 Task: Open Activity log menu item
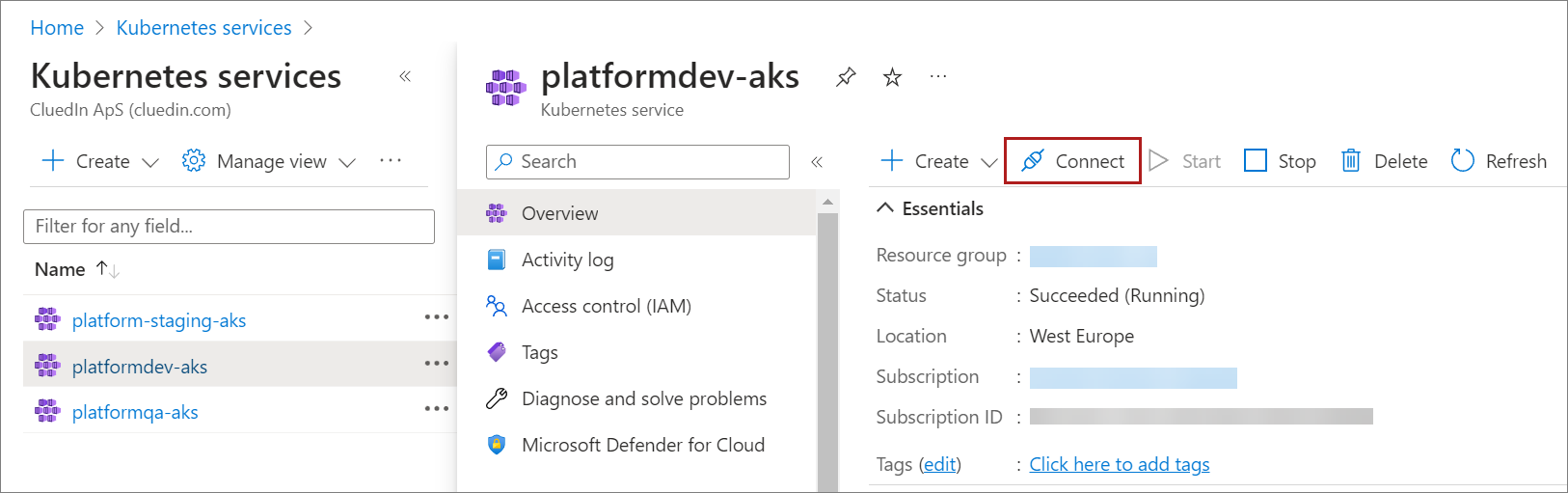click(x=567, y=260)
